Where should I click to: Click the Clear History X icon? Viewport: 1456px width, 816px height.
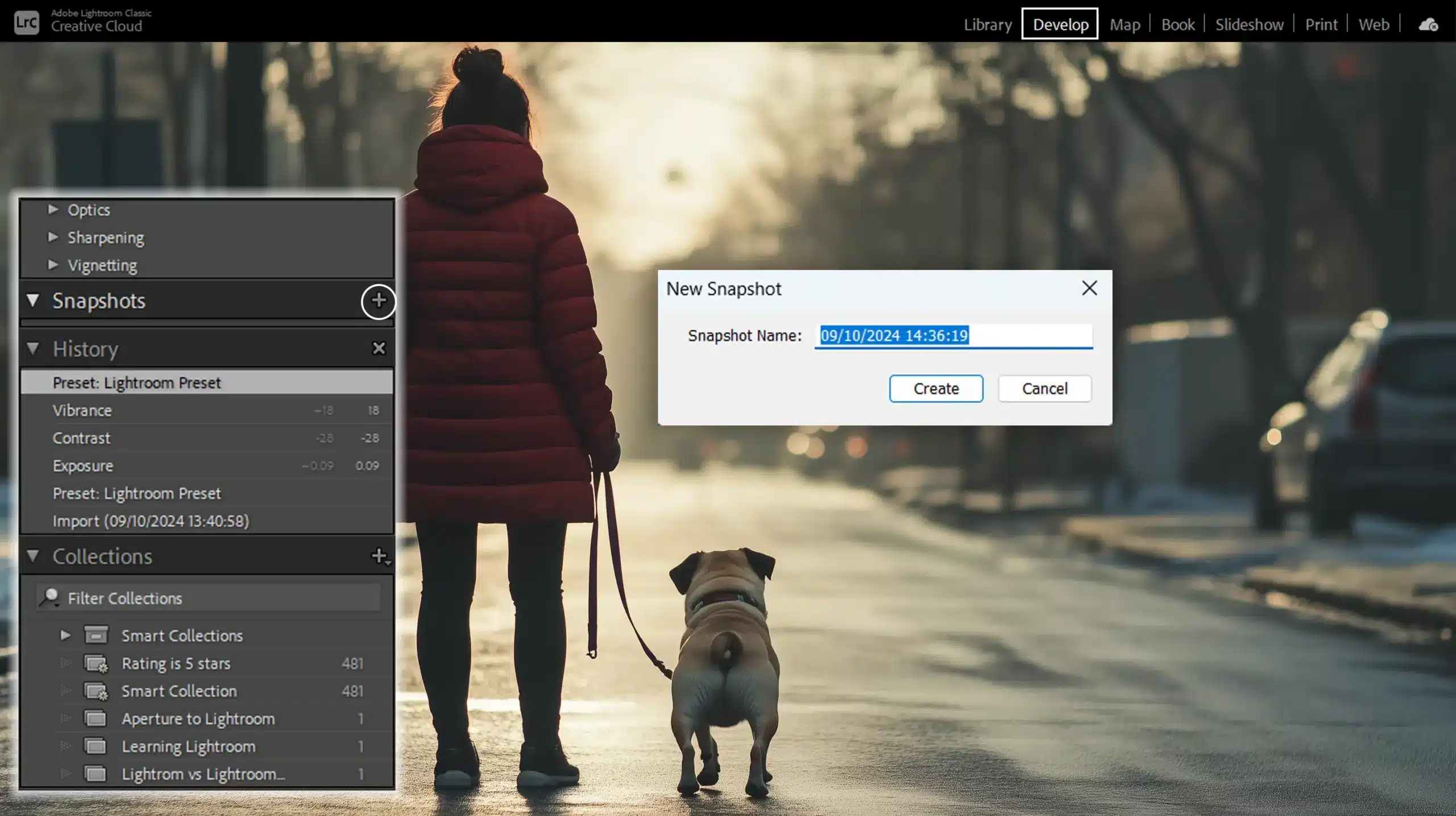[378, 348]
